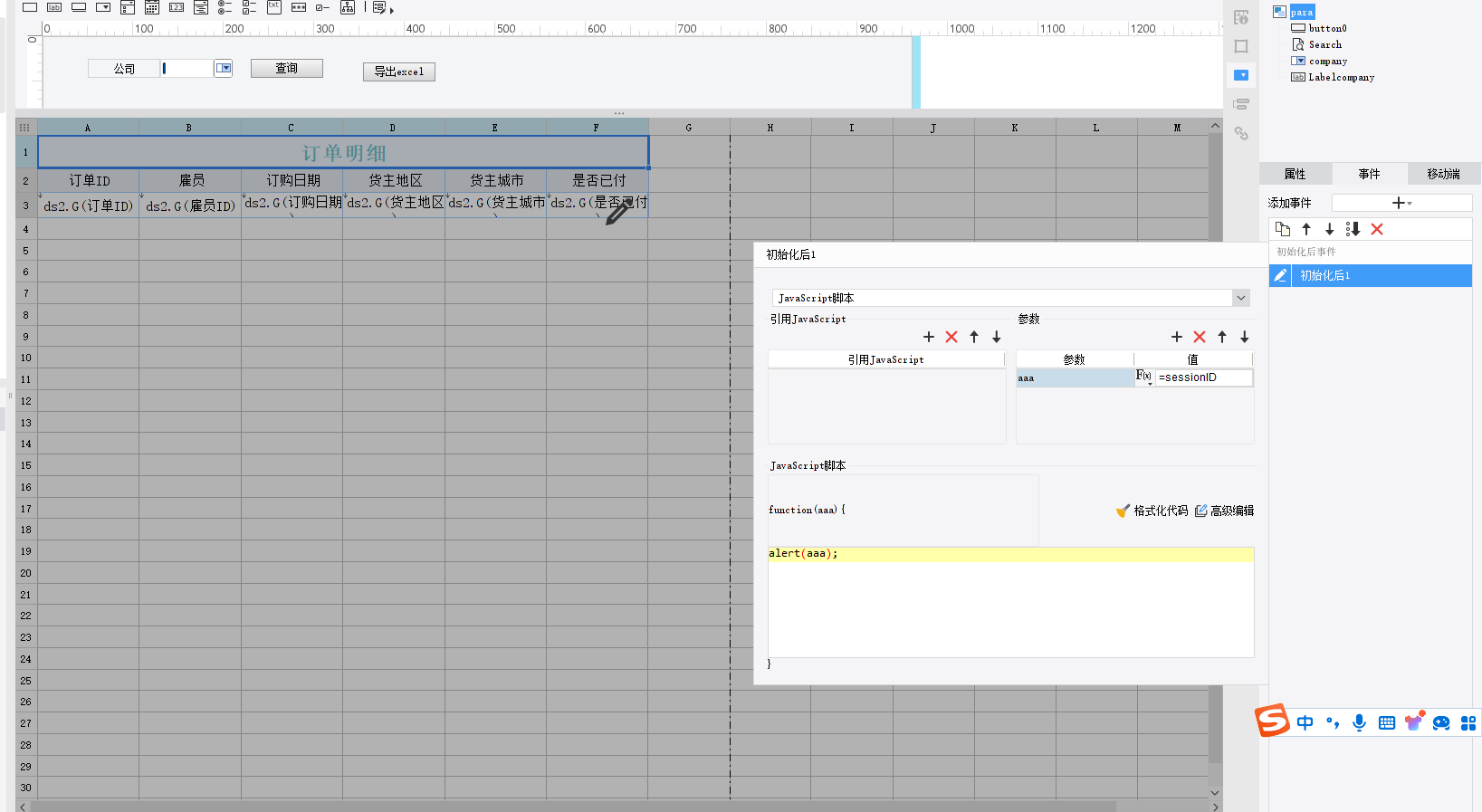Open Sogou input method logo in IME bar
This screenshot has height=812, width=1482.
(1272, 721)
